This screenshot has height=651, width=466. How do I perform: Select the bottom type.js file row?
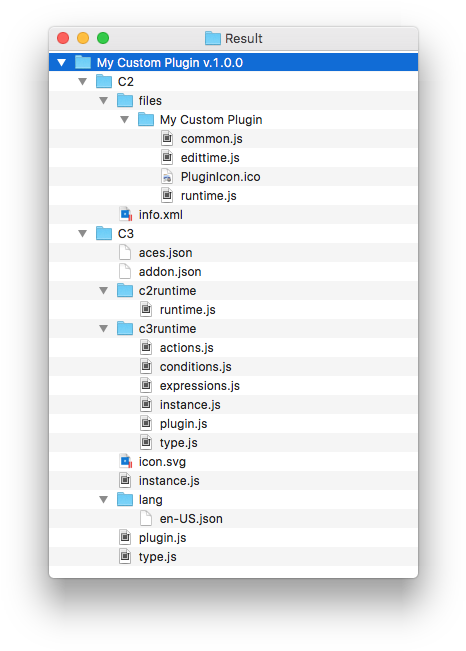(x=233, y=557)
